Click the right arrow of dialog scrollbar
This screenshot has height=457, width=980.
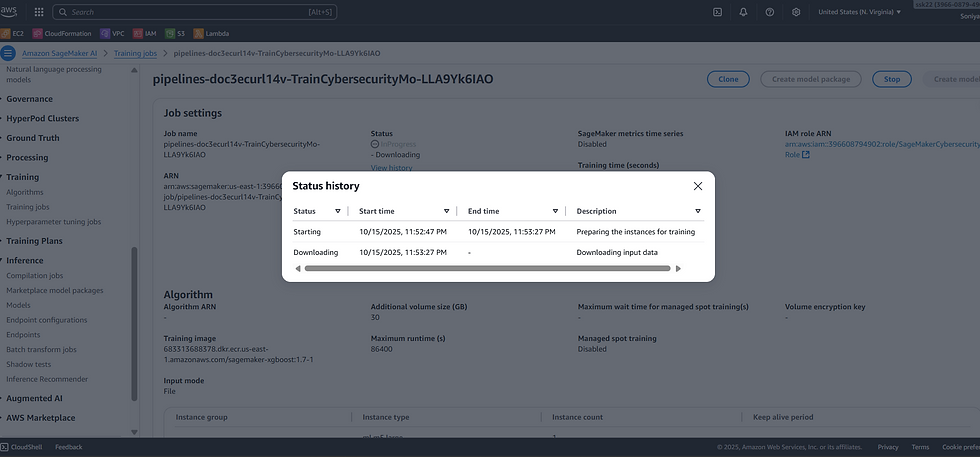pos(678,269)
